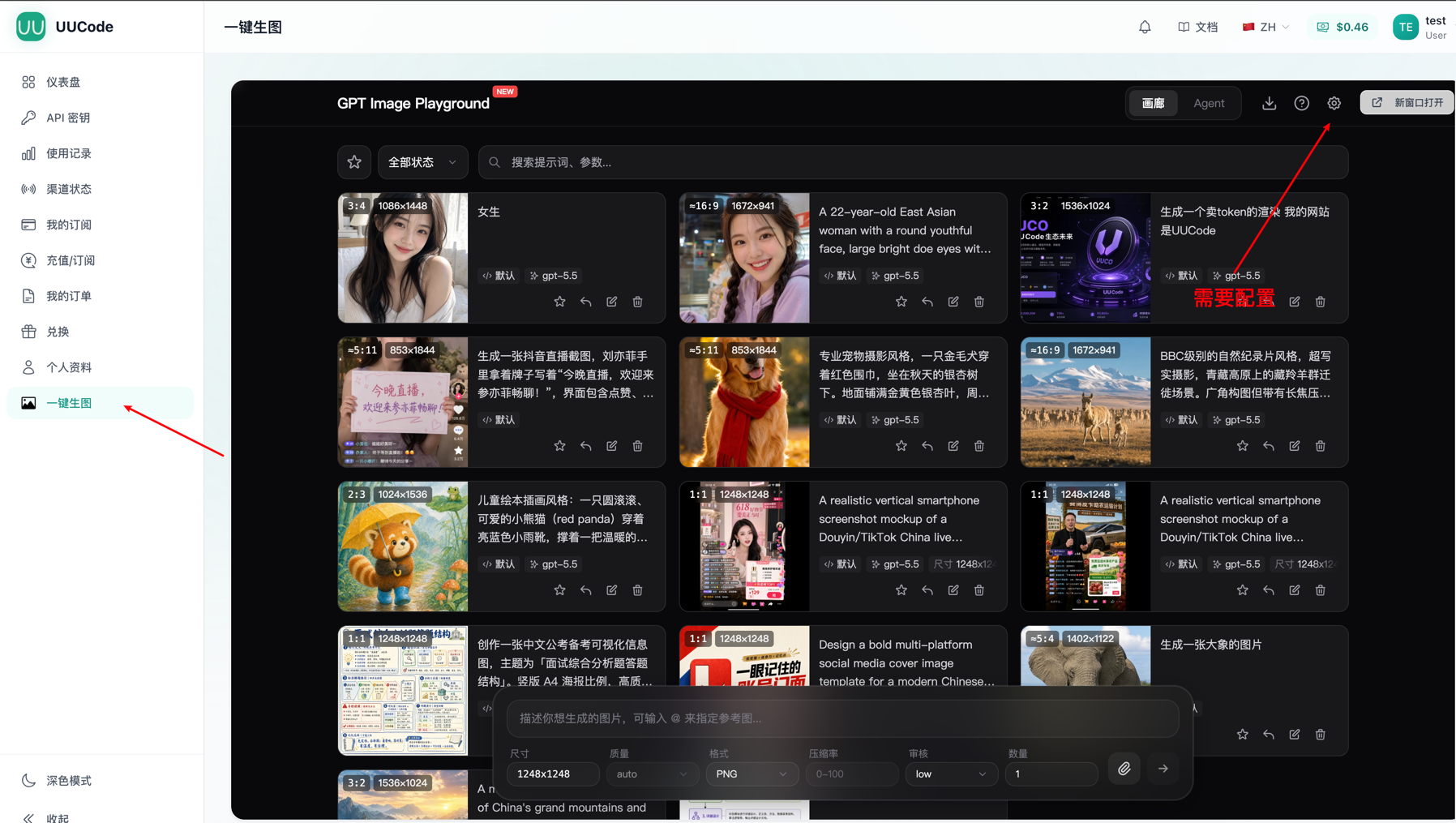The width and height of the screenshot is (1456, 823).
Task: Delete the 生成一个卖token card
Action: tap(1321, 302)
